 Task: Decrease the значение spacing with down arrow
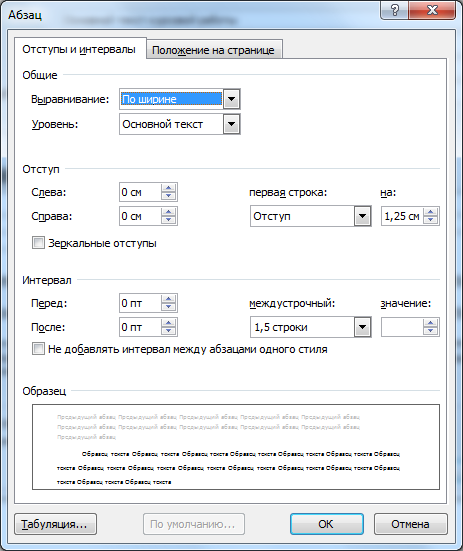(x=431, y=331)
